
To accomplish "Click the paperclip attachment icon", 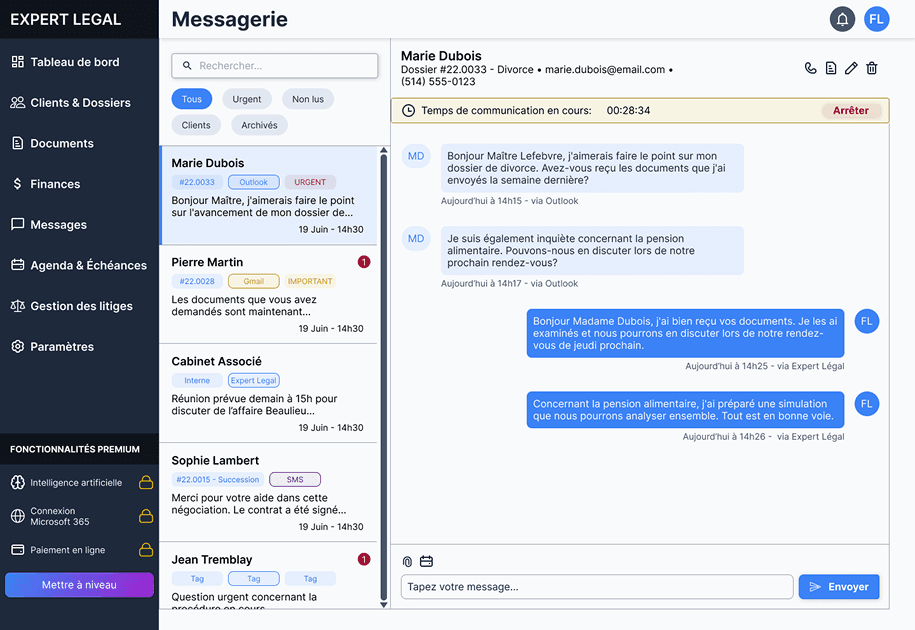I will click(x=407, y=561).
